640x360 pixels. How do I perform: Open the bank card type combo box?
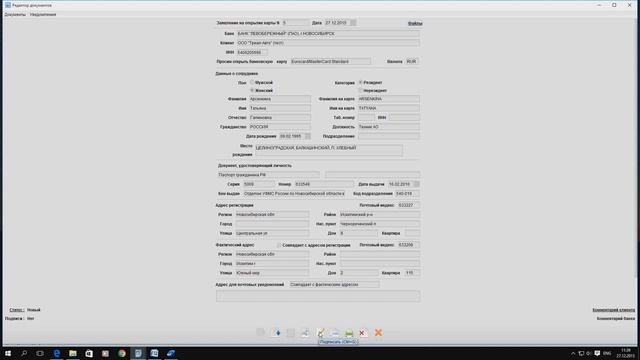331,62
